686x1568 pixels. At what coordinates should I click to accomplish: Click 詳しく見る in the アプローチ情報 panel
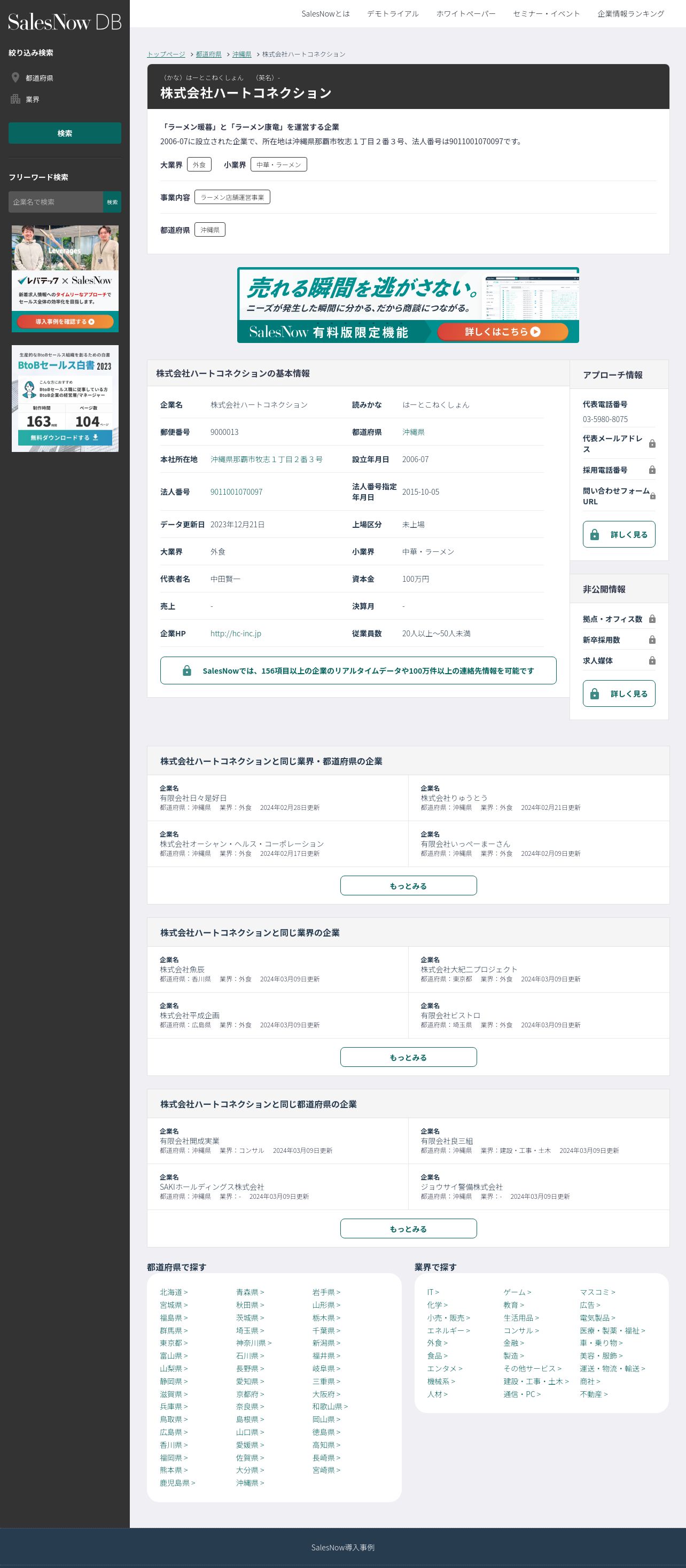[x=619, y=534]
